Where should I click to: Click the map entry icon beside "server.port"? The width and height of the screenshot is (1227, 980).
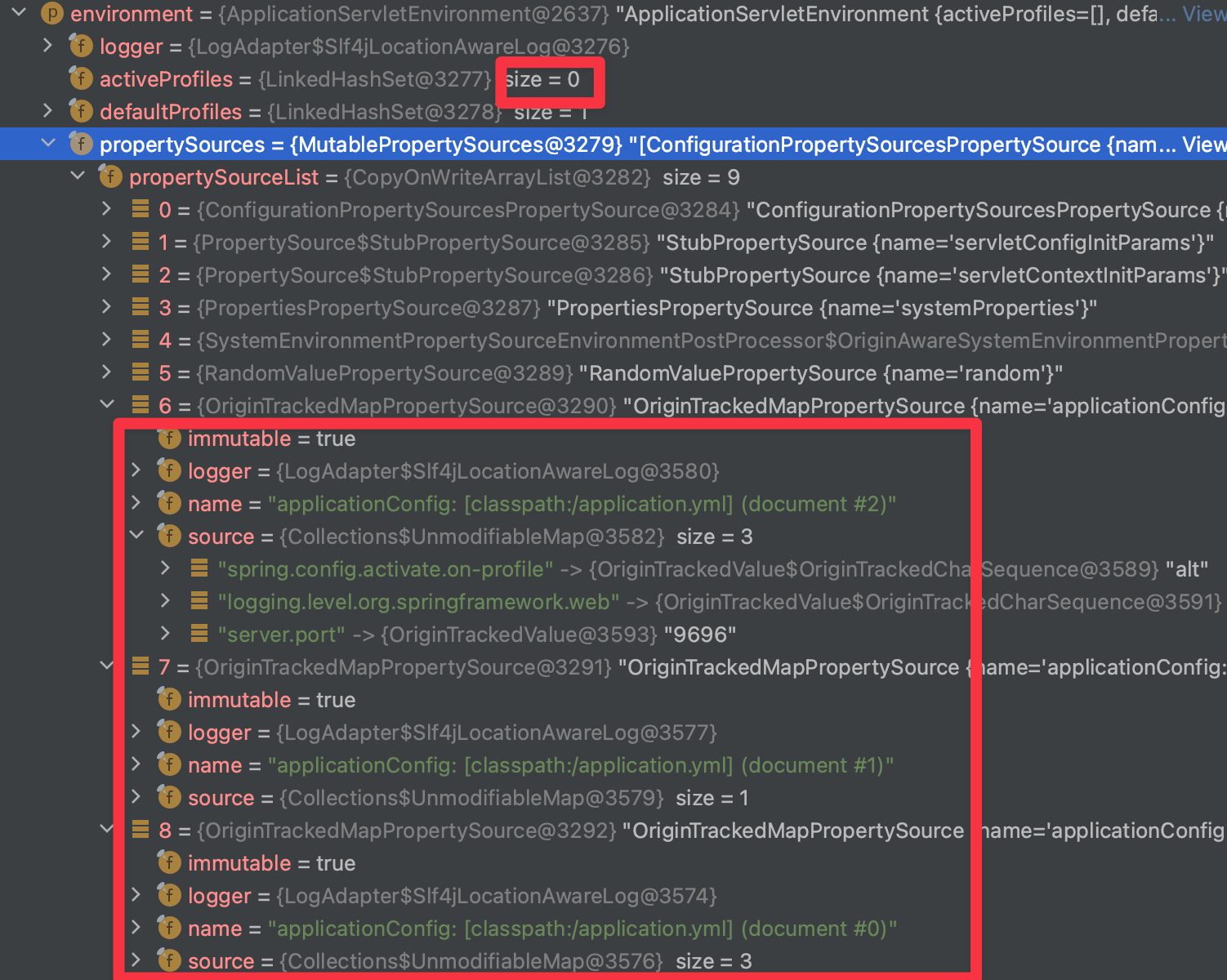coord(199,635)
